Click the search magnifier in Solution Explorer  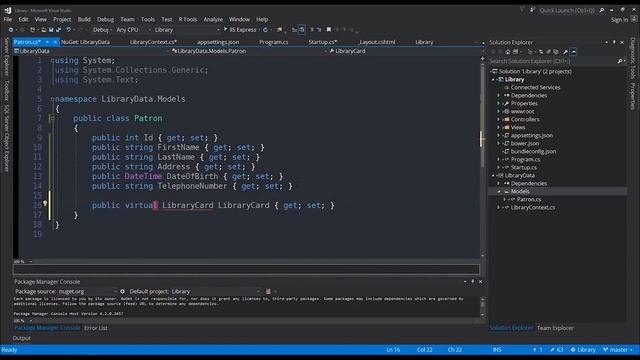pos(620,61)
